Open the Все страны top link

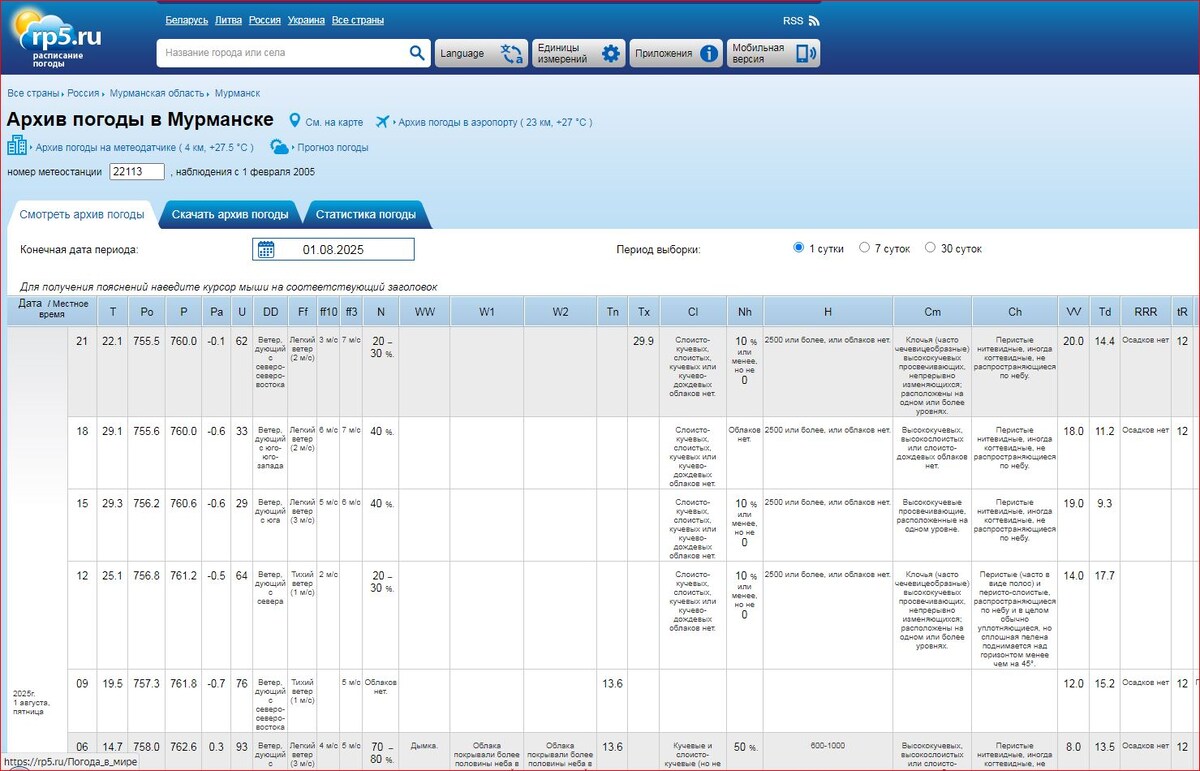click(357, 20)
